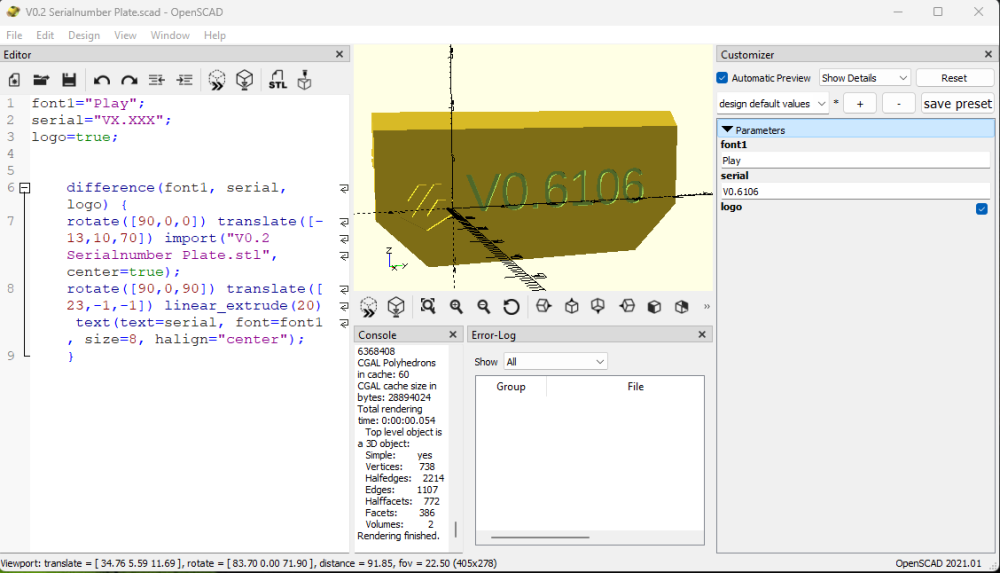1000x573 pixels.
Task: Click the Save file icon in editor
Action: [x=69, y=80]
